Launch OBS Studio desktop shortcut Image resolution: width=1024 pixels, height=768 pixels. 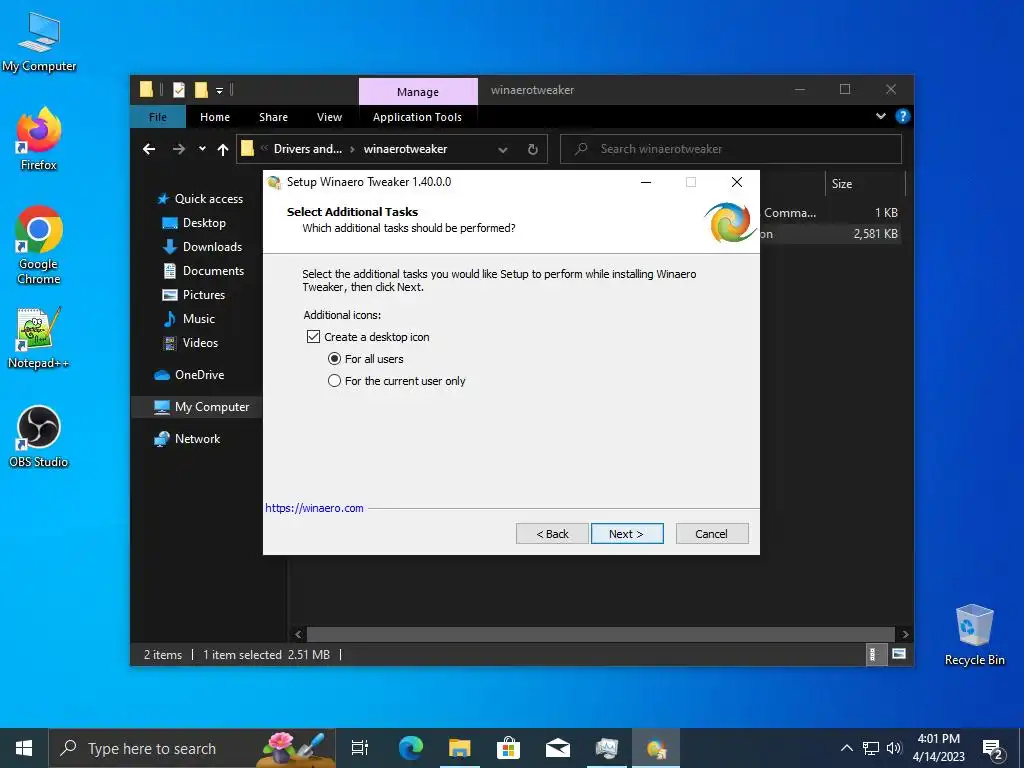click(39, 437)
